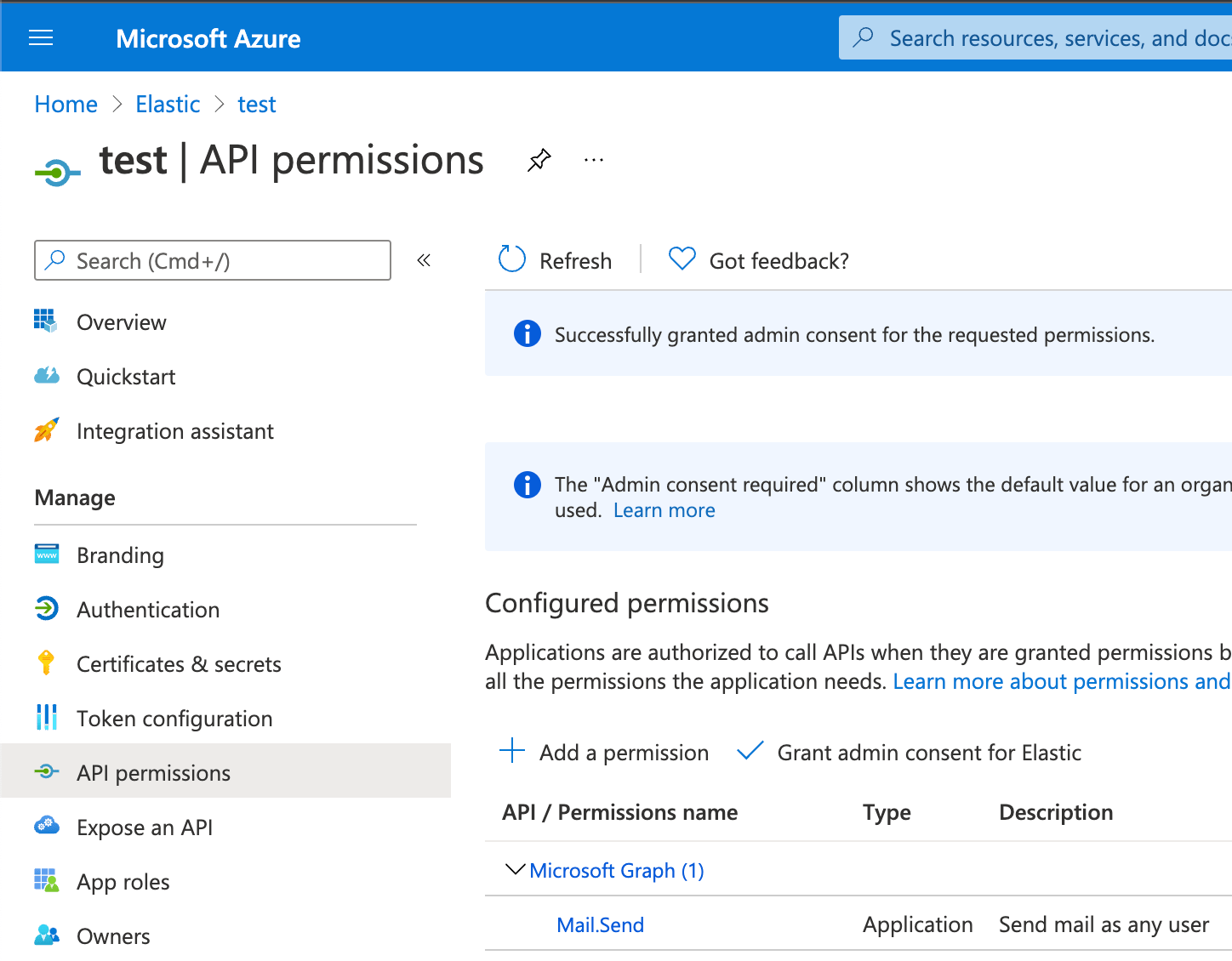Select the App roles grid icon
Viewport: 1232px width, 961px height.
point(47,881)
